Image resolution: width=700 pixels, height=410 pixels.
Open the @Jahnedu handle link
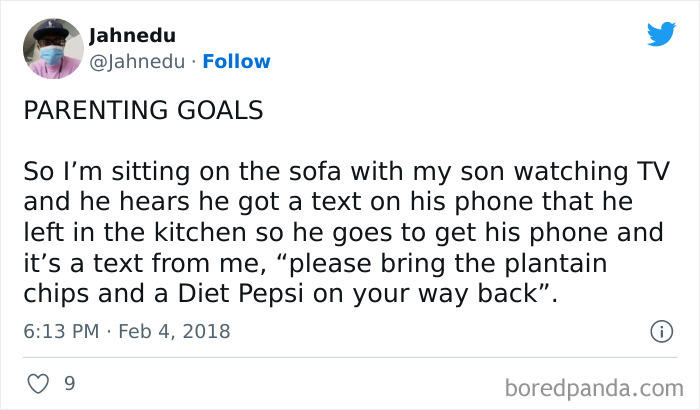(137, 62)
